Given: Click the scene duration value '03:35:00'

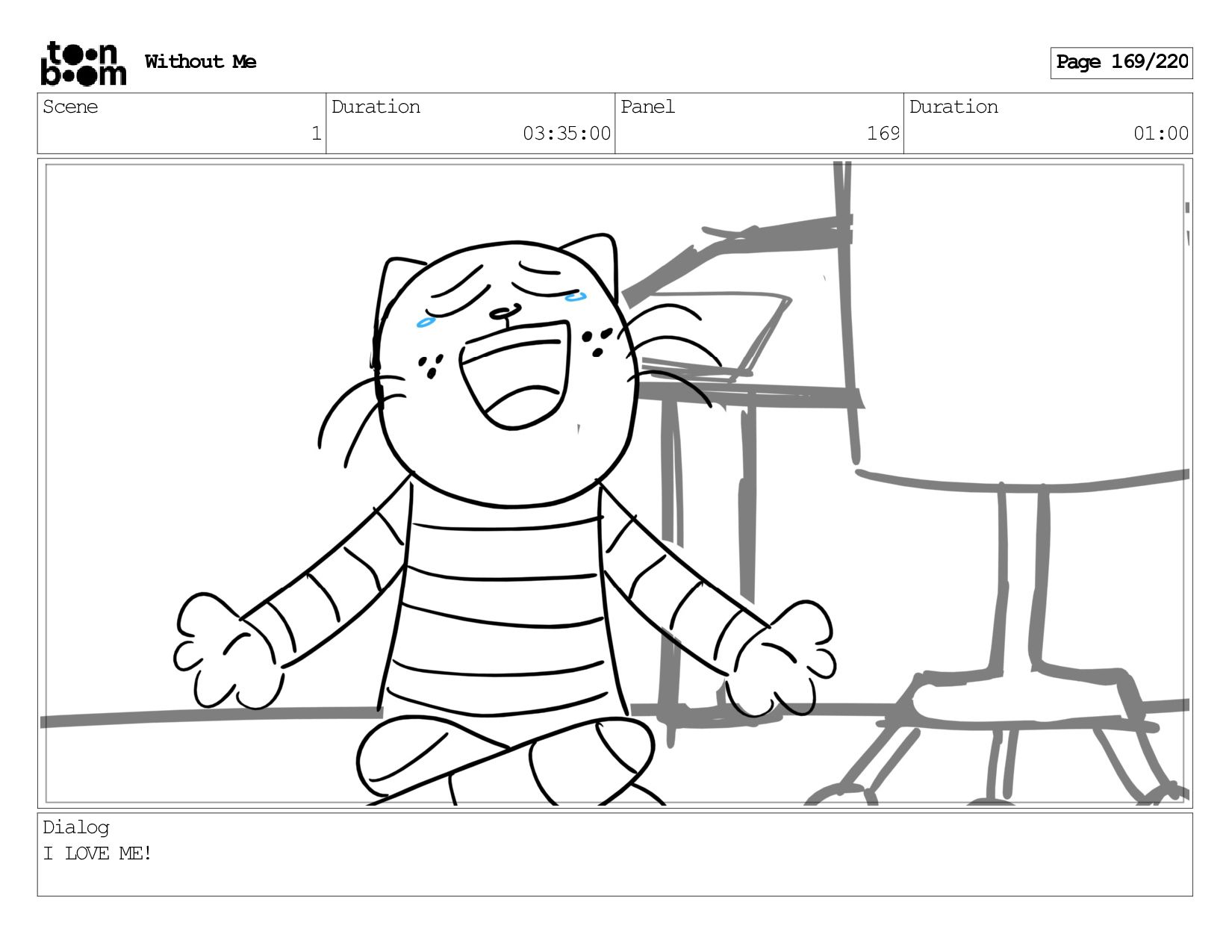Looking at the screenshot, I should click(566, 134).
